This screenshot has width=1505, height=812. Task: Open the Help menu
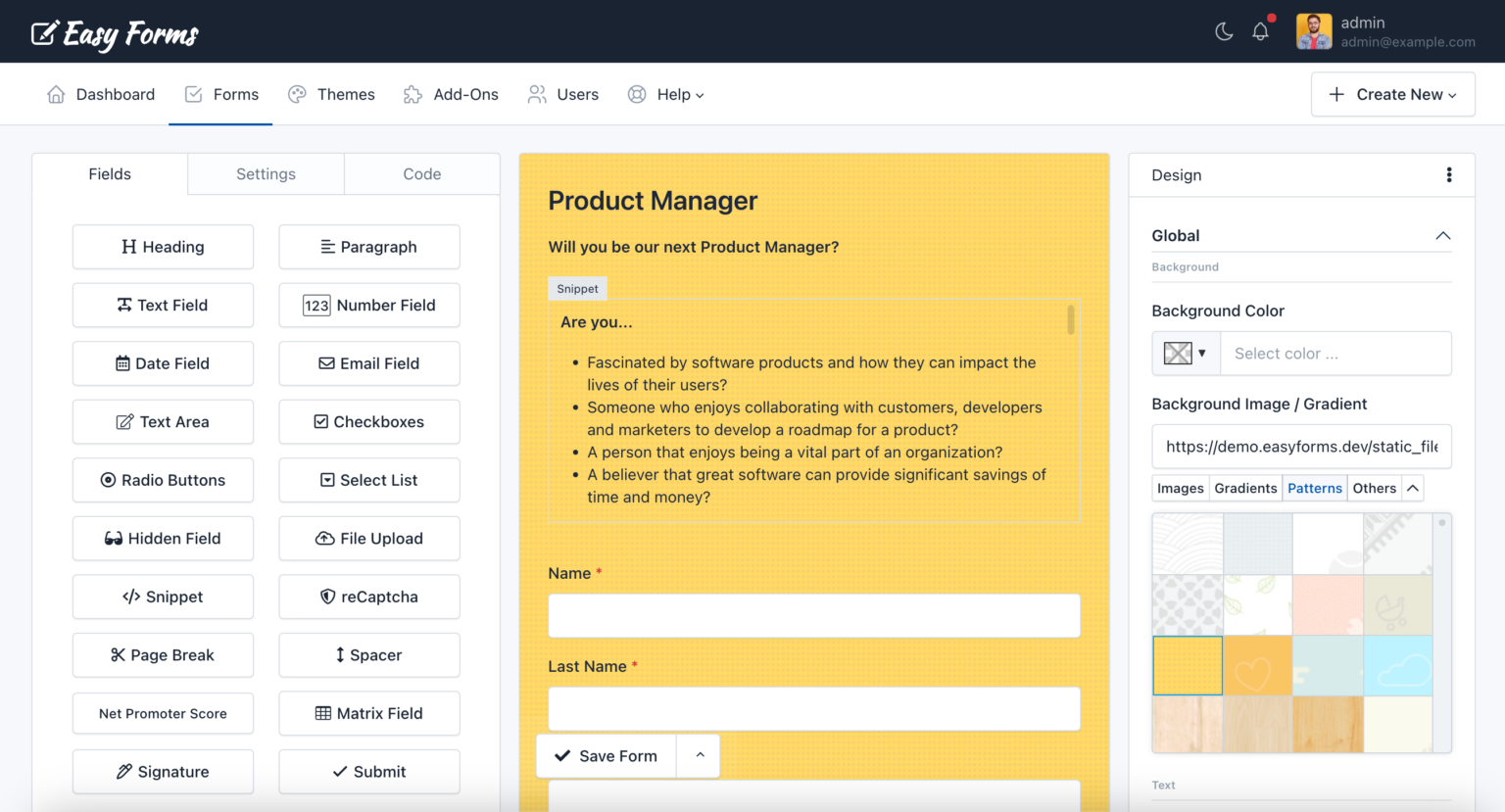click(x=666, y=94)
